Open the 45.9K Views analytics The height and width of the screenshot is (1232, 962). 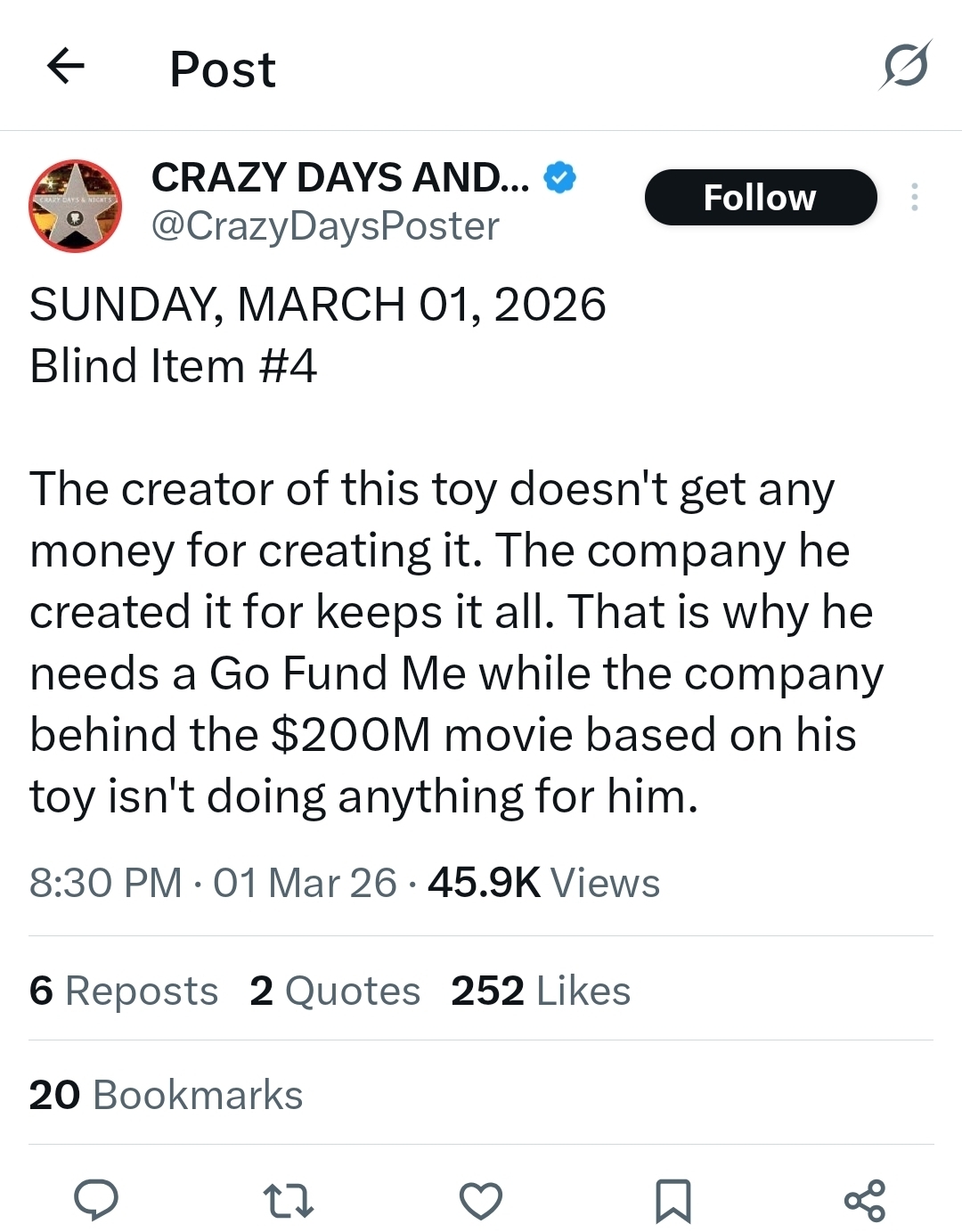[543, 883]
